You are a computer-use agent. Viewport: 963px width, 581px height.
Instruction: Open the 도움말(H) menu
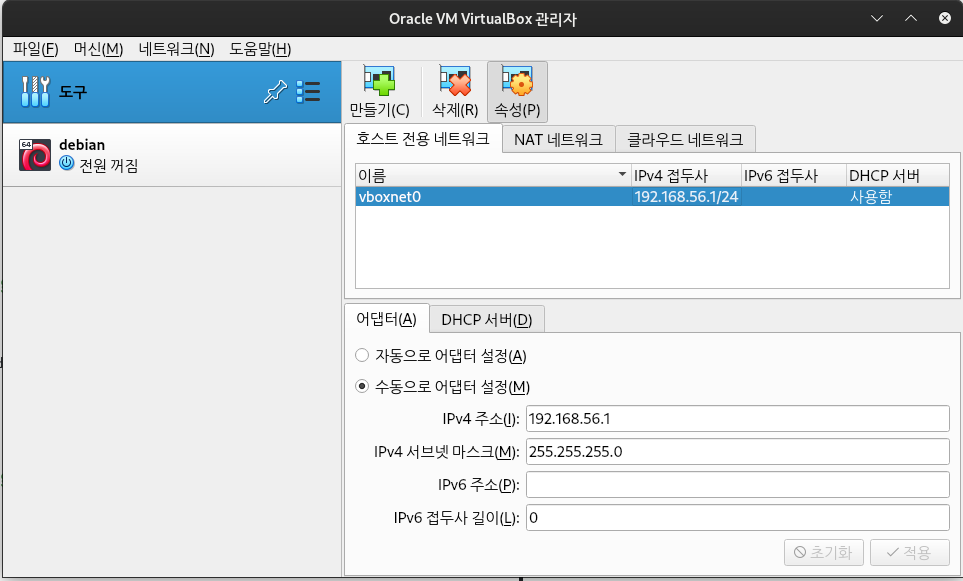point(260,49)
